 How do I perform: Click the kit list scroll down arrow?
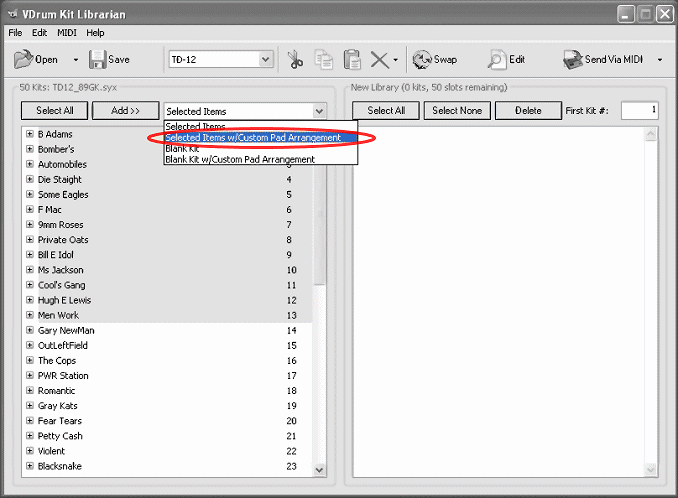(x=319, y=469)
